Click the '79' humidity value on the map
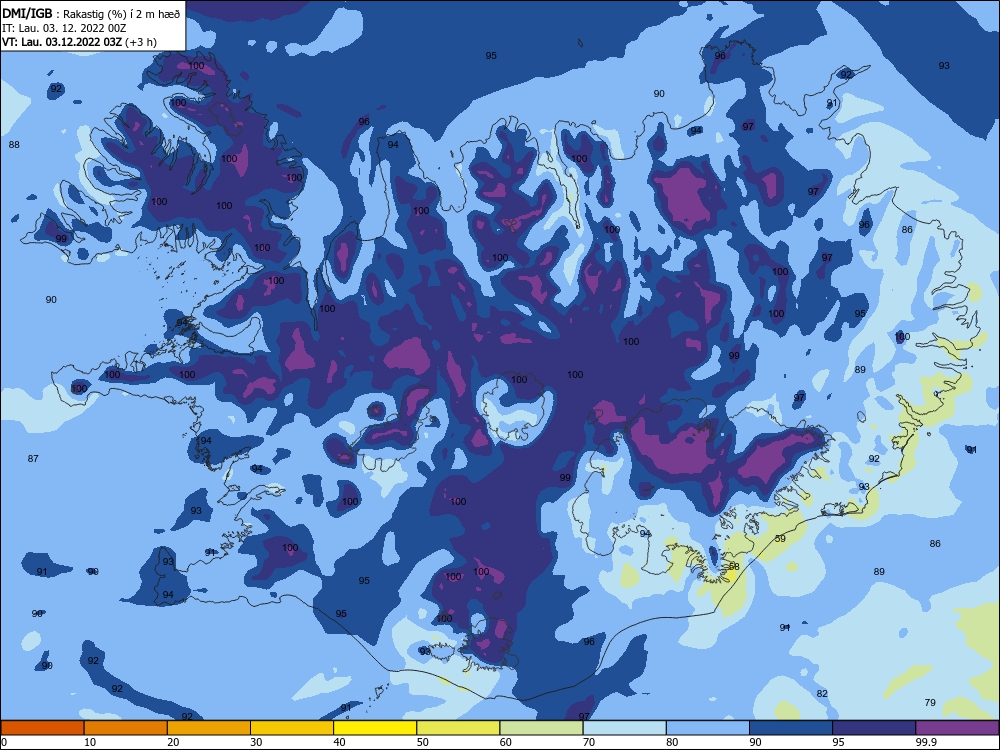 [930, 703]
